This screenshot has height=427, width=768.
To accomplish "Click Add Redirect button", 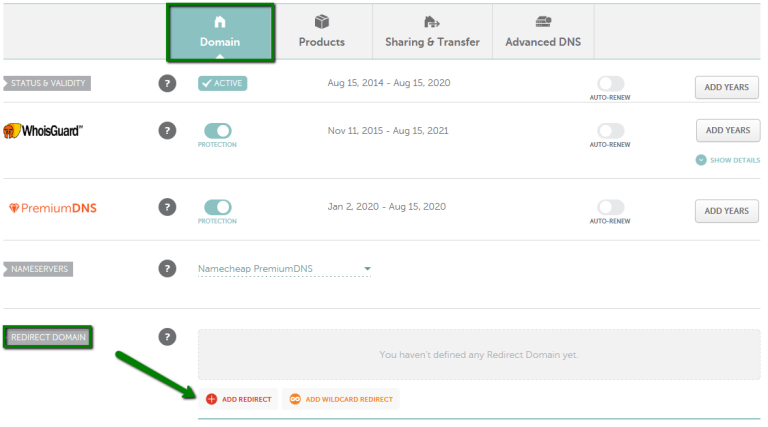I will [238, 399].
